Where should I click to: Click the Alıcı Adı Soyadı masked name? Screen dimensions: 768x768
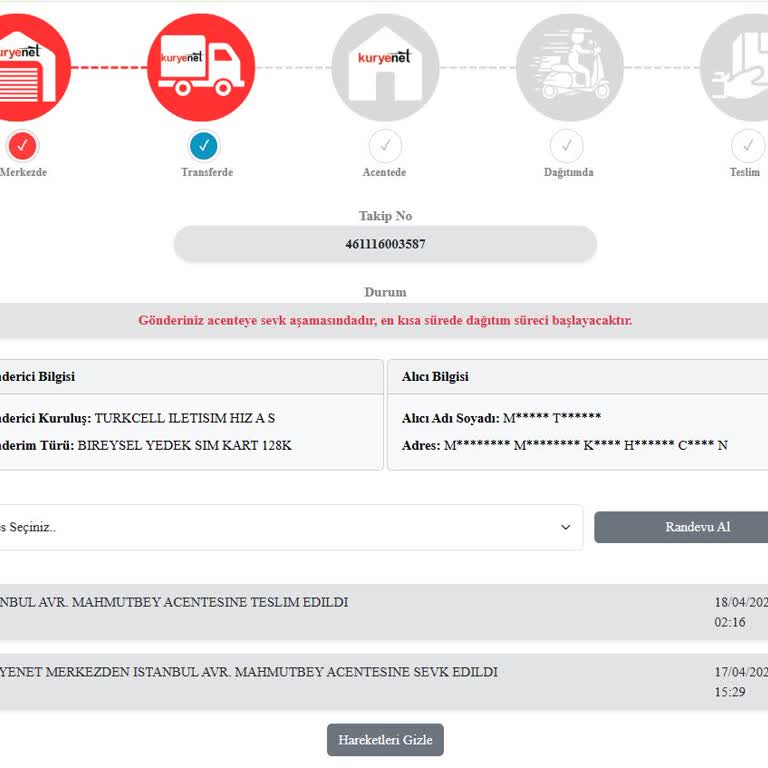tap(552, 418)
